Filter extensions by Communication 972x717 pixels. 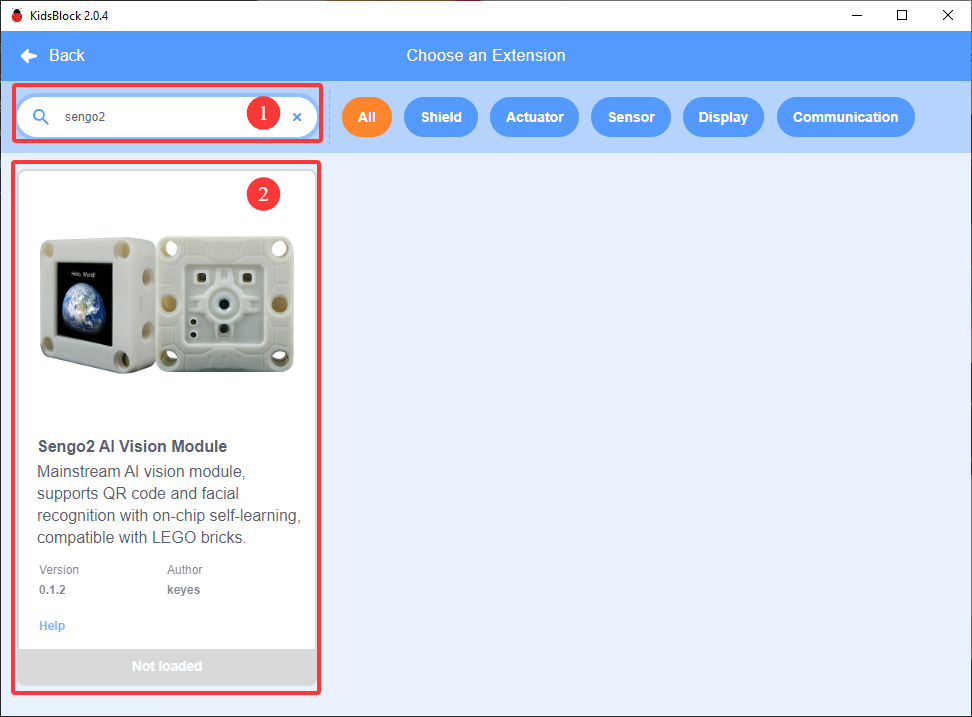click(845, 117)
